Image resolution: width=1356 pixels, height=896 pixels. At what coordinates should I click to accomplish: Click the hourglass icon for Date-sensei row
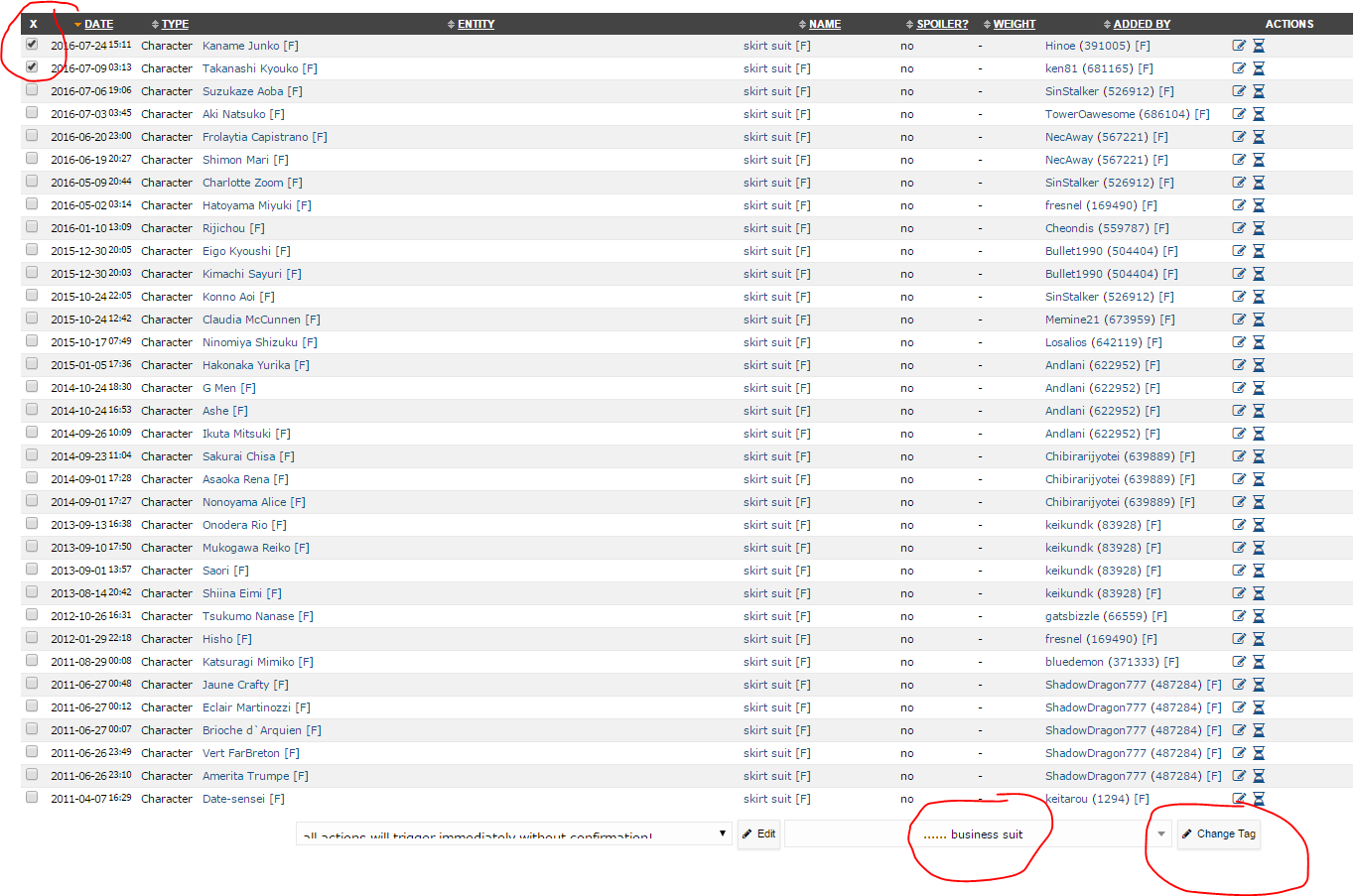[x=1259, y=799]
